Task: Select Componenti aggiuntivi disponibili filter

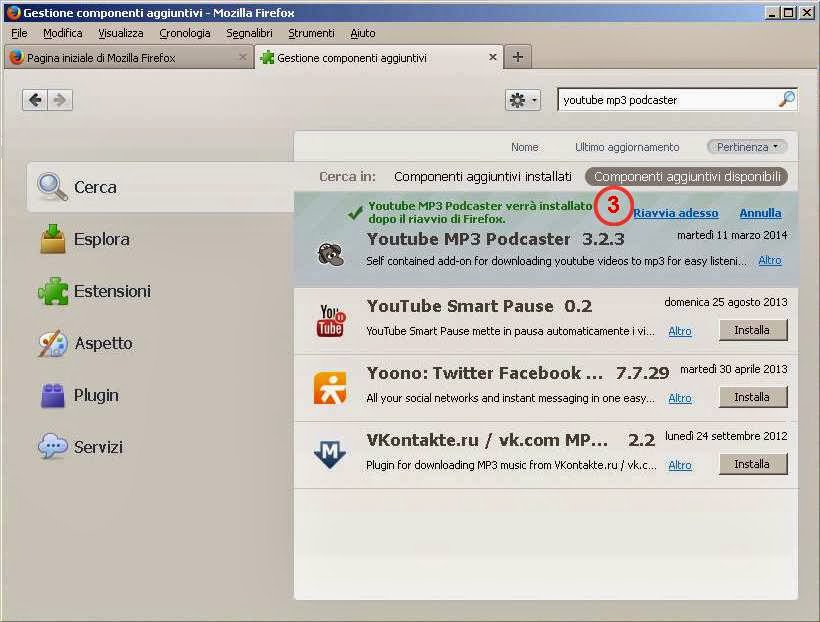Action: click(x=687, y=177)
